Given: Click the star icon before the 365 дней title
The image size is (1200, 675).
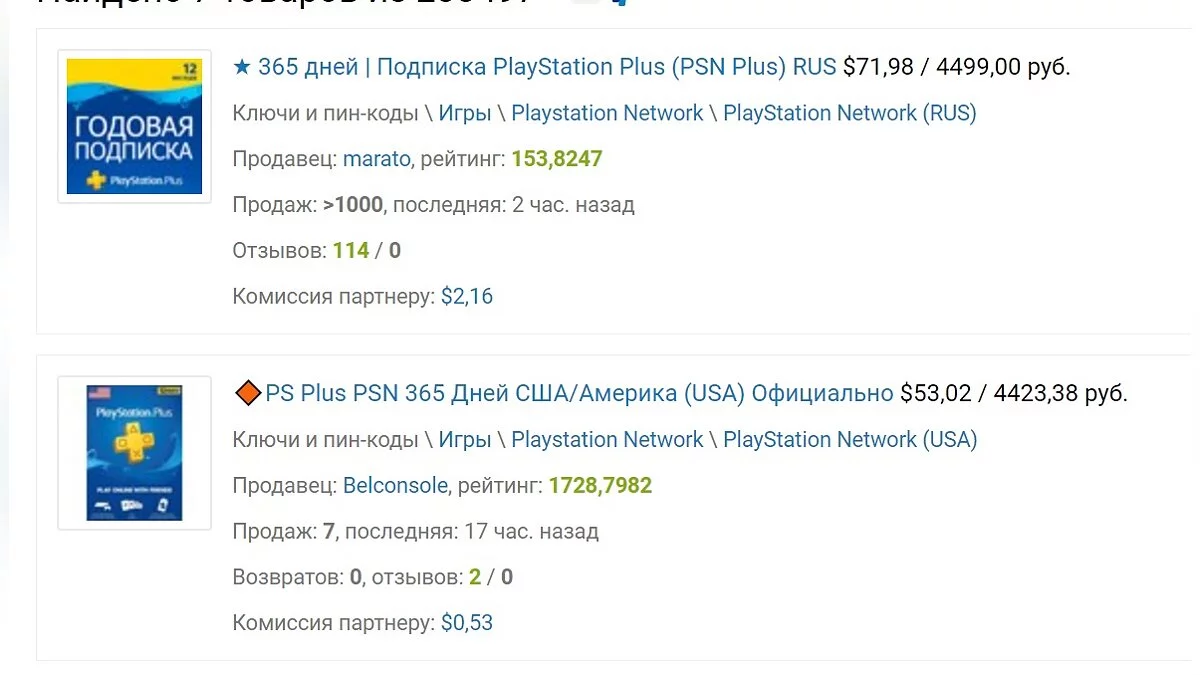Looking at the screenshot, I should coord(242,68).
